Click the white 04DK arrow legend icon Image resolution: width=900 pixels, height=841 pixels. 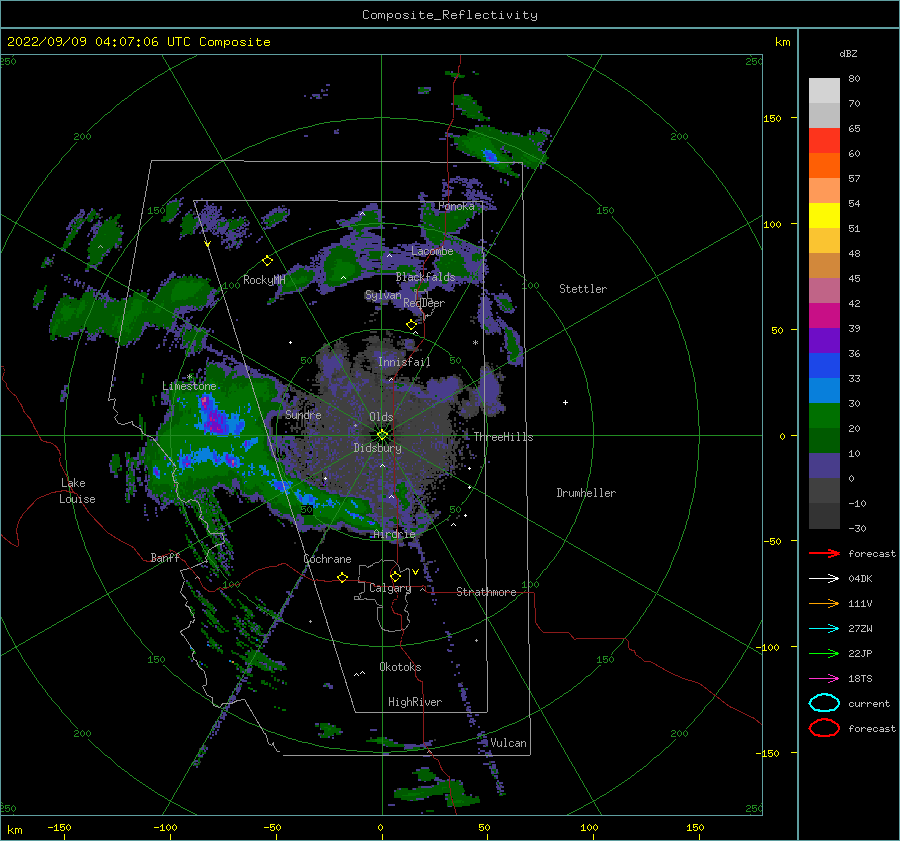[x=824, y=579]
